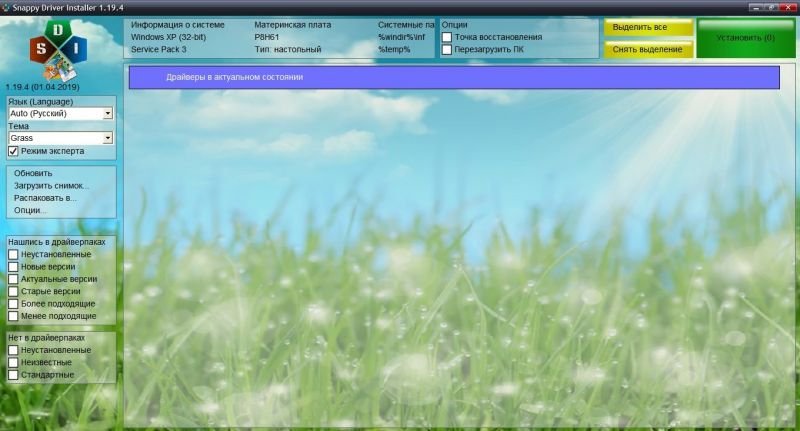Click the Драйверы в актуальном состоянии banner

453,77
